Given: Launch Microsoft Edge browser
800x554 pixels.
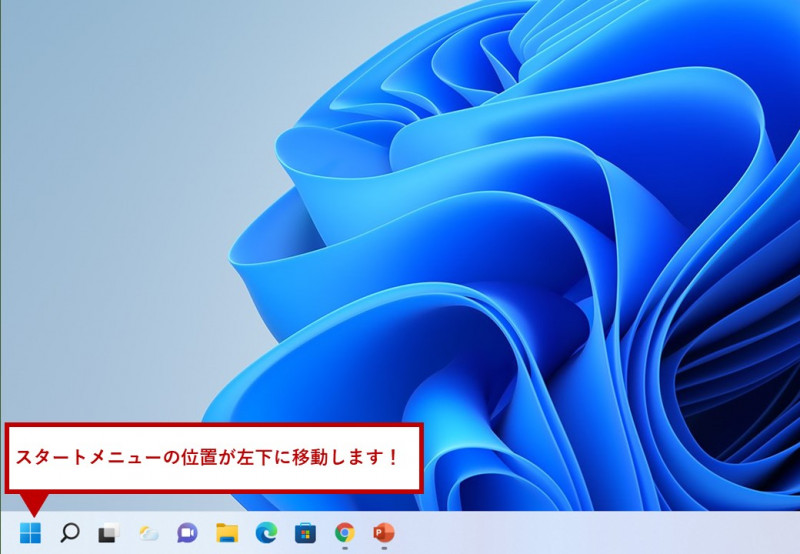Looking at the screenshot, I should click(266, 533).
